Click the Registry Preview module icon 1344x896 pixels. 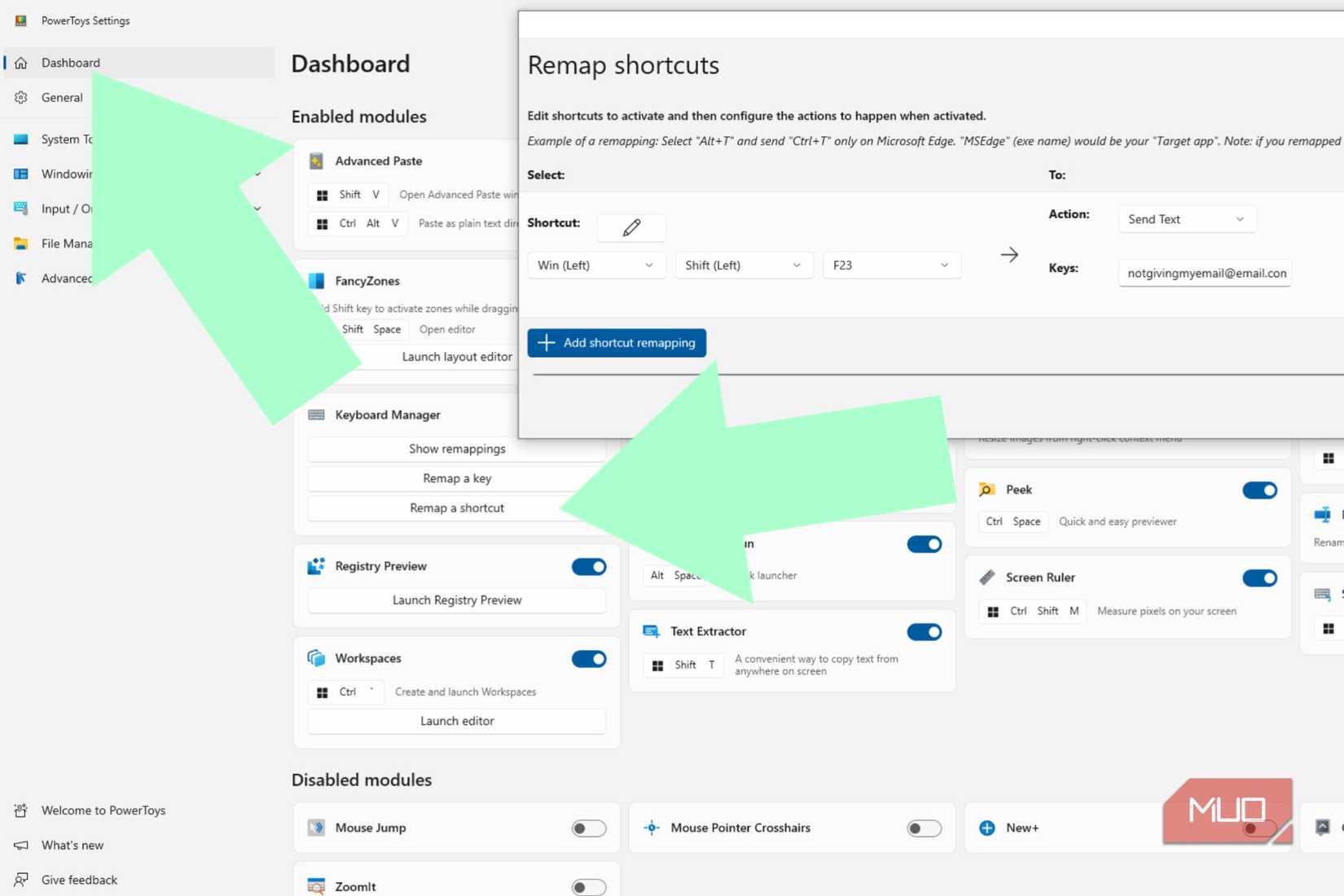click(x=316, y=566)
